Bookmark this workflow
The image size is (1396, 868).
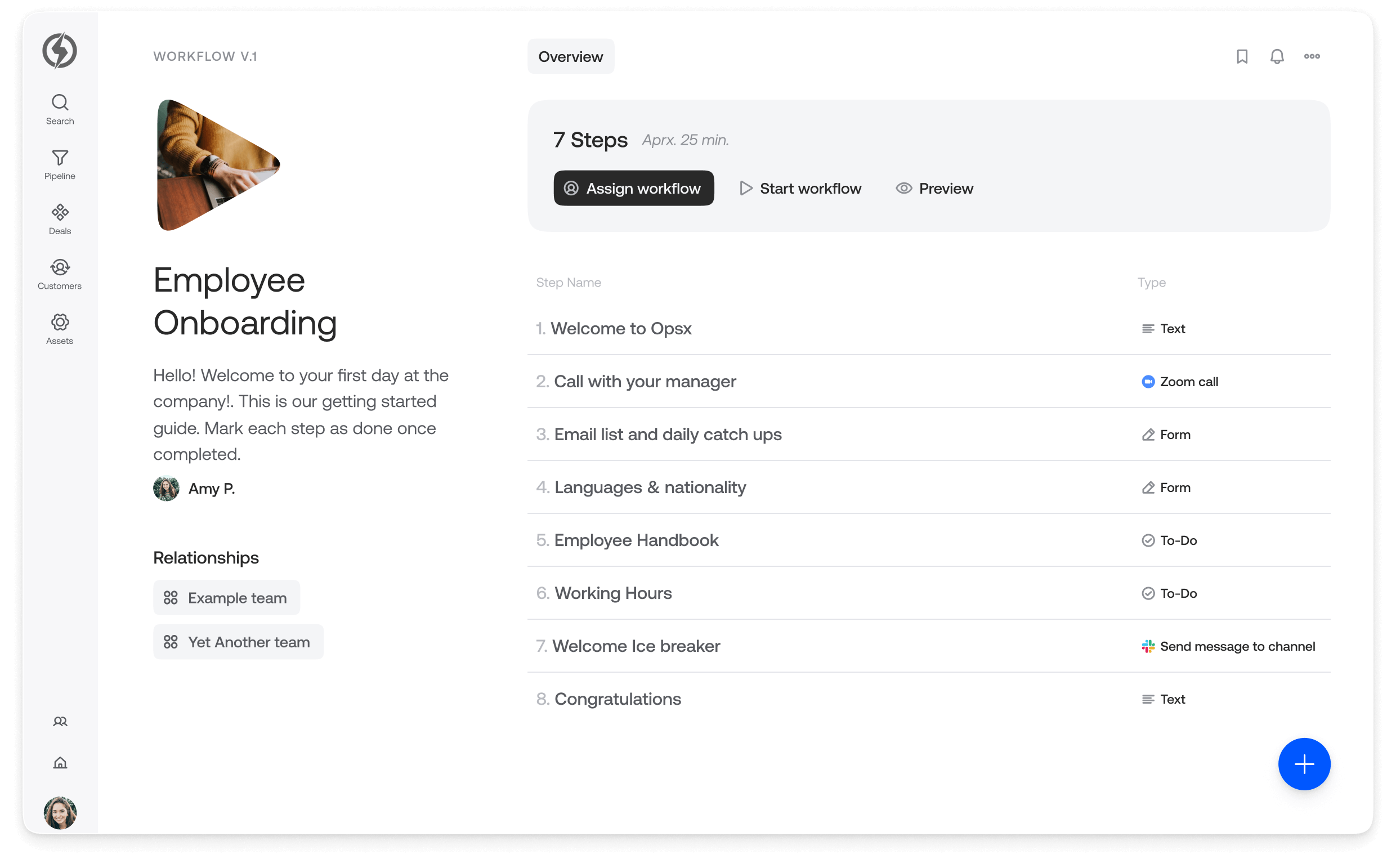pos(1242,56)
